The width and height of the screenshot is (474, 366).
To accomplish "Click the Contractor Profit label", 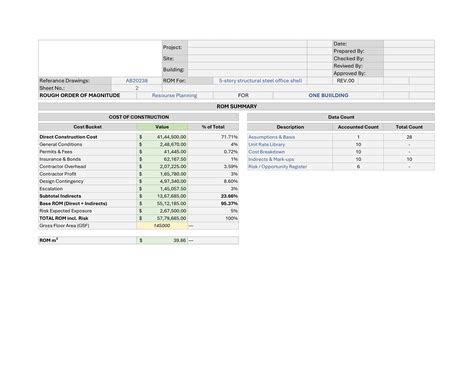I will 58,174.
